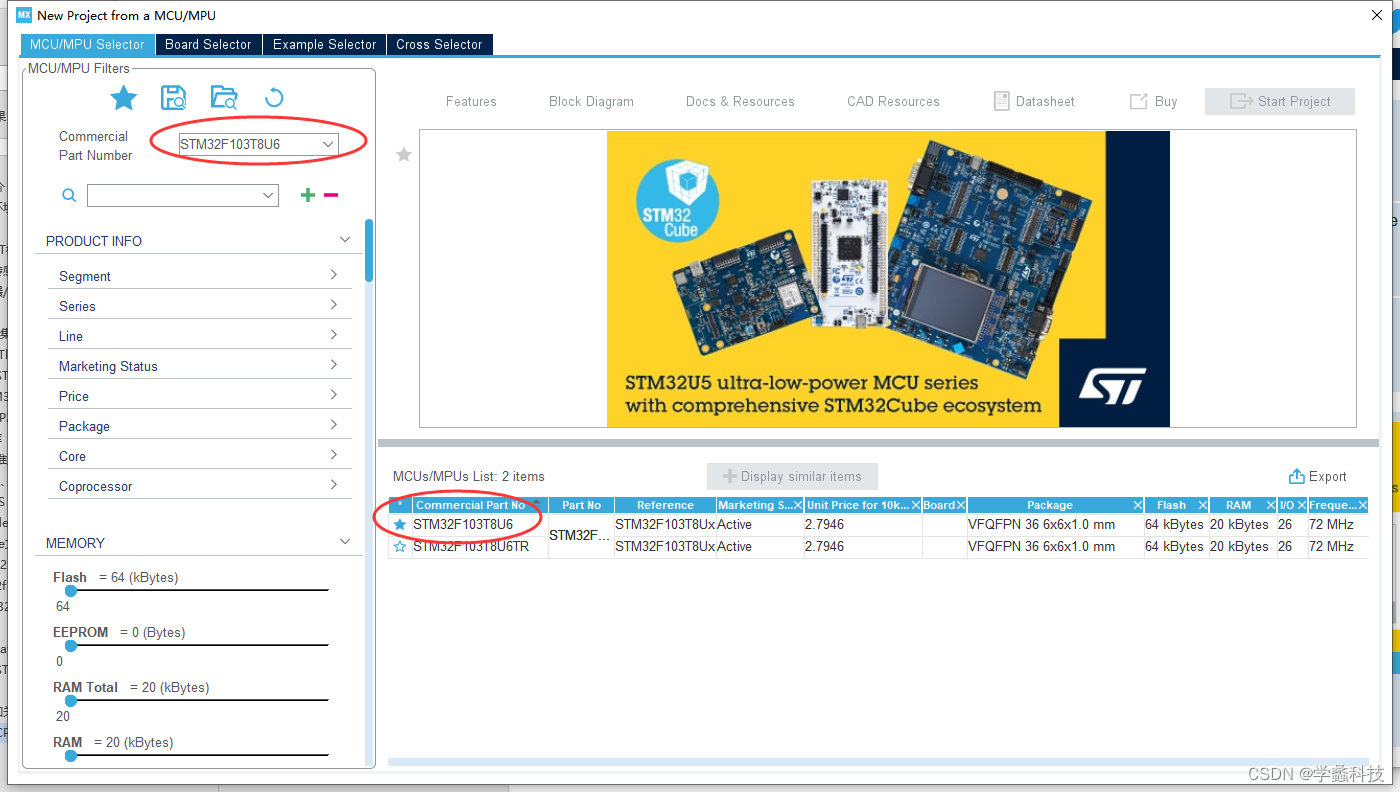Remove the I/O column via X
This screenshot has height=792, width=1400.
point(1301,505)
